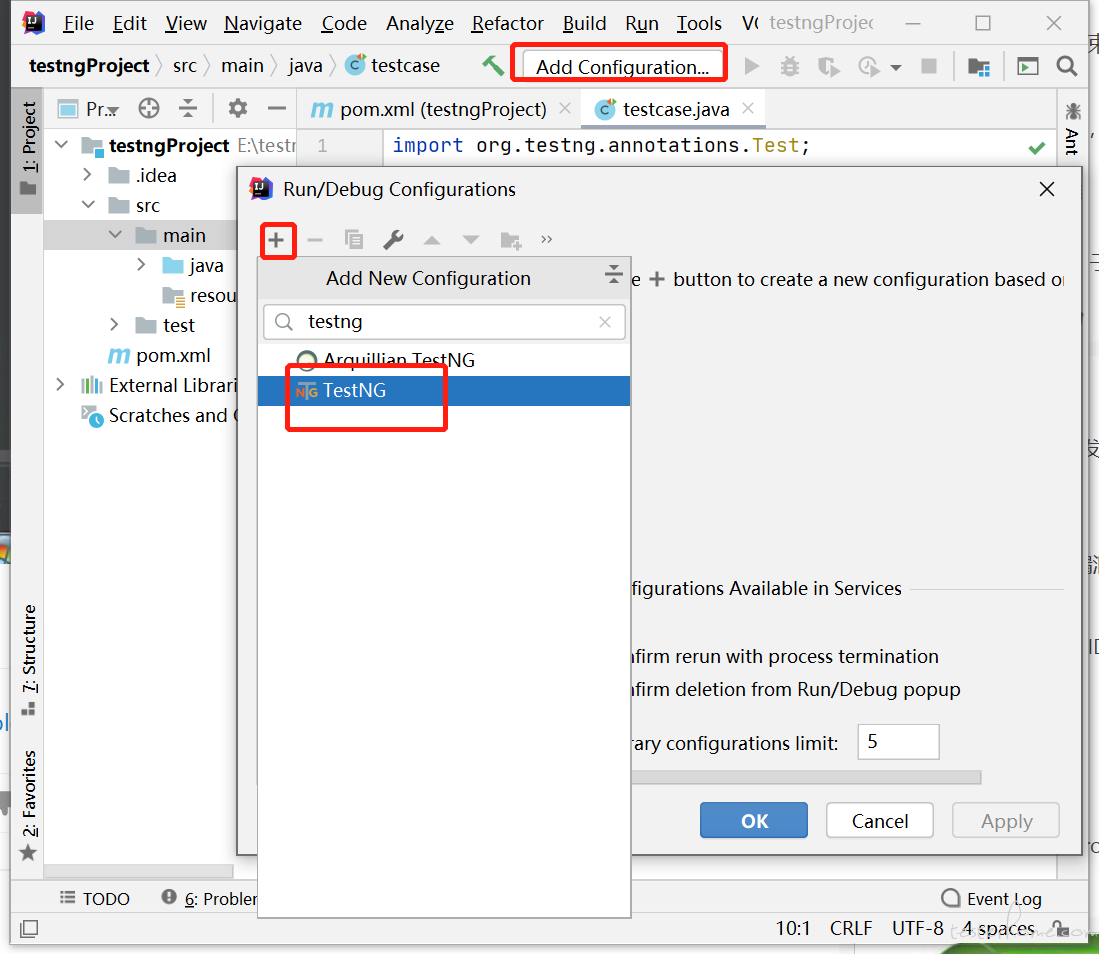Switch to pom.xml (testngProject) tab
This screenshot has width=1099, height=954.
click(x=440, y=109)
